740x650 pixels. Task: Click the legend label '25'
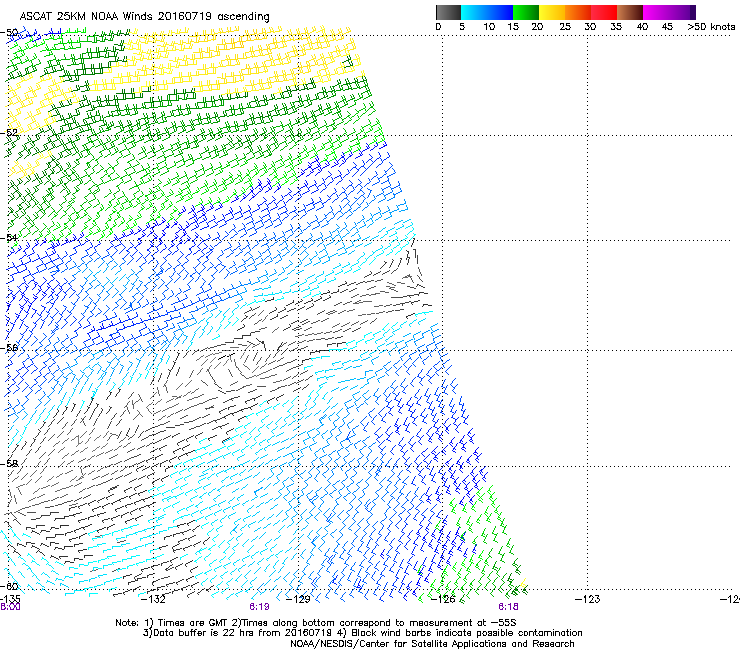tap(564, 26)
